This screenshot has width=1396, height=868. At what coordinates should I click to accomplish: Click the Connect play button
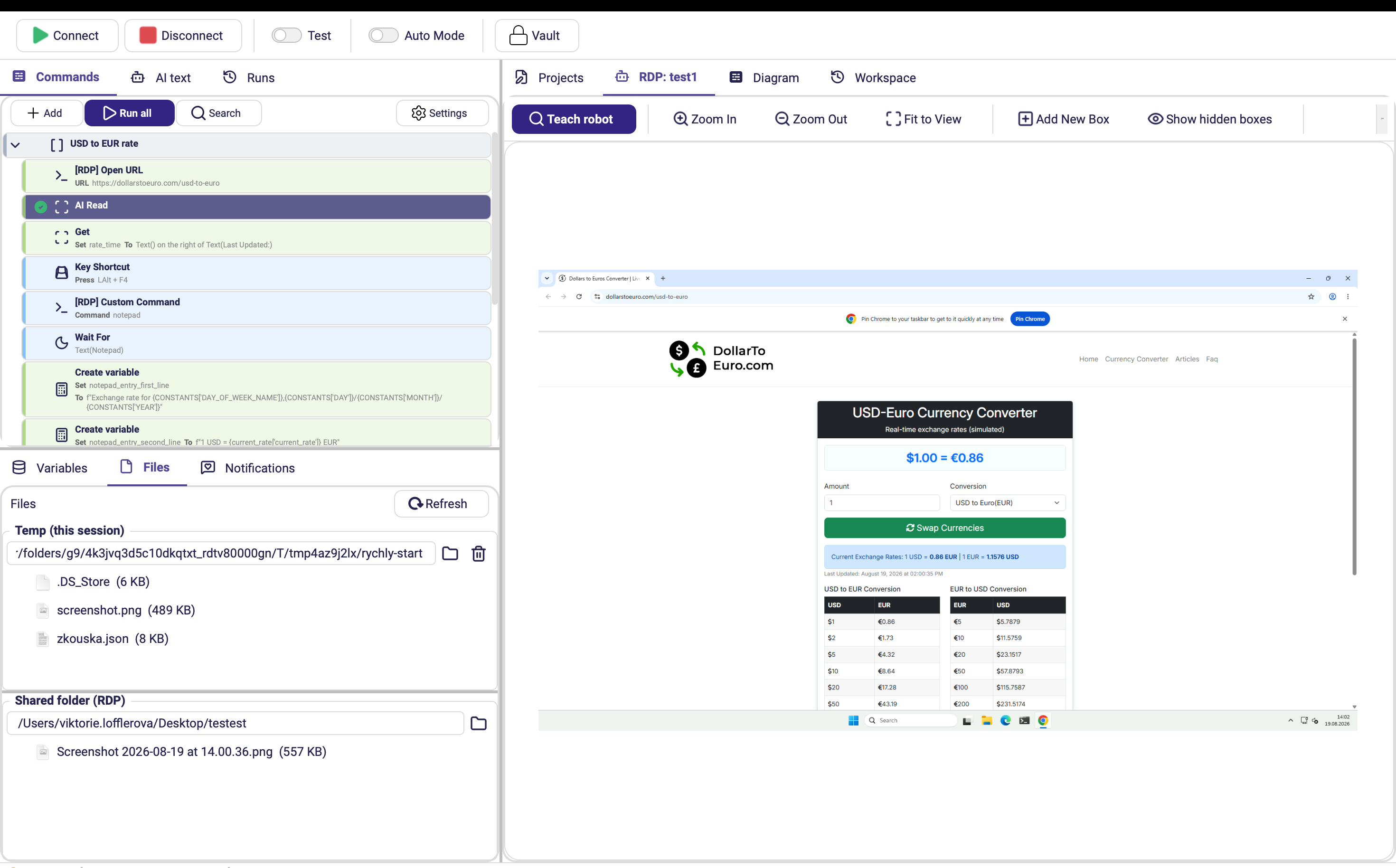(x=67, y=36)
